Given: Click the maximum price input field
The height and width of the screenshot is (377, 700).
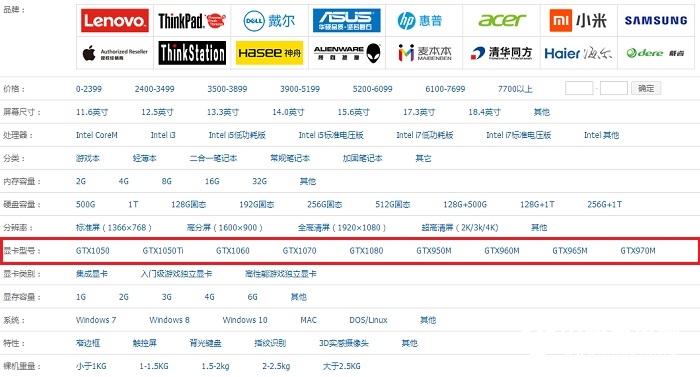Looking at the screenshot, I should coord(614,88).
